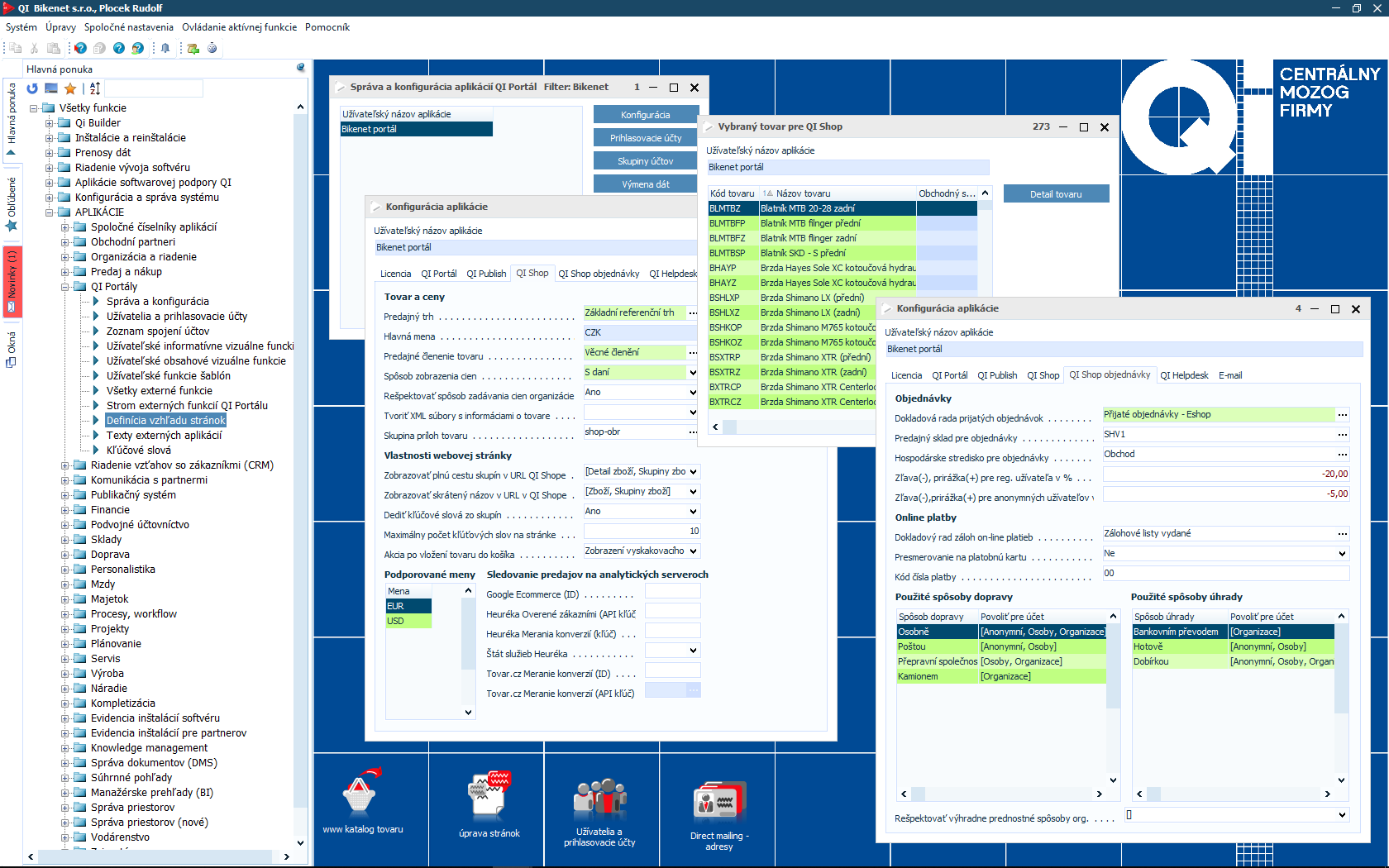The width and height of the screenshot is (1389, 868).
Task: Expand the Financie tree folder
Action: [x=65, y=510]
